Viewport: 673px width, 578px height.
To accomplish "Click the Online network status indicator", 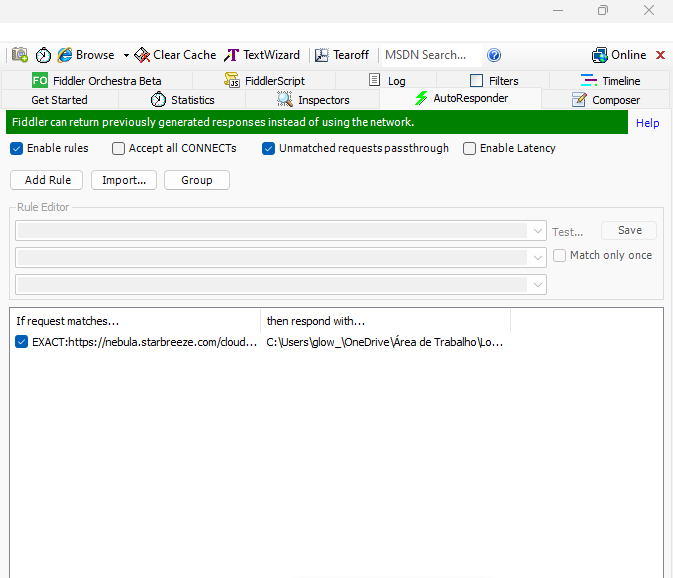I will pos(619,55).
